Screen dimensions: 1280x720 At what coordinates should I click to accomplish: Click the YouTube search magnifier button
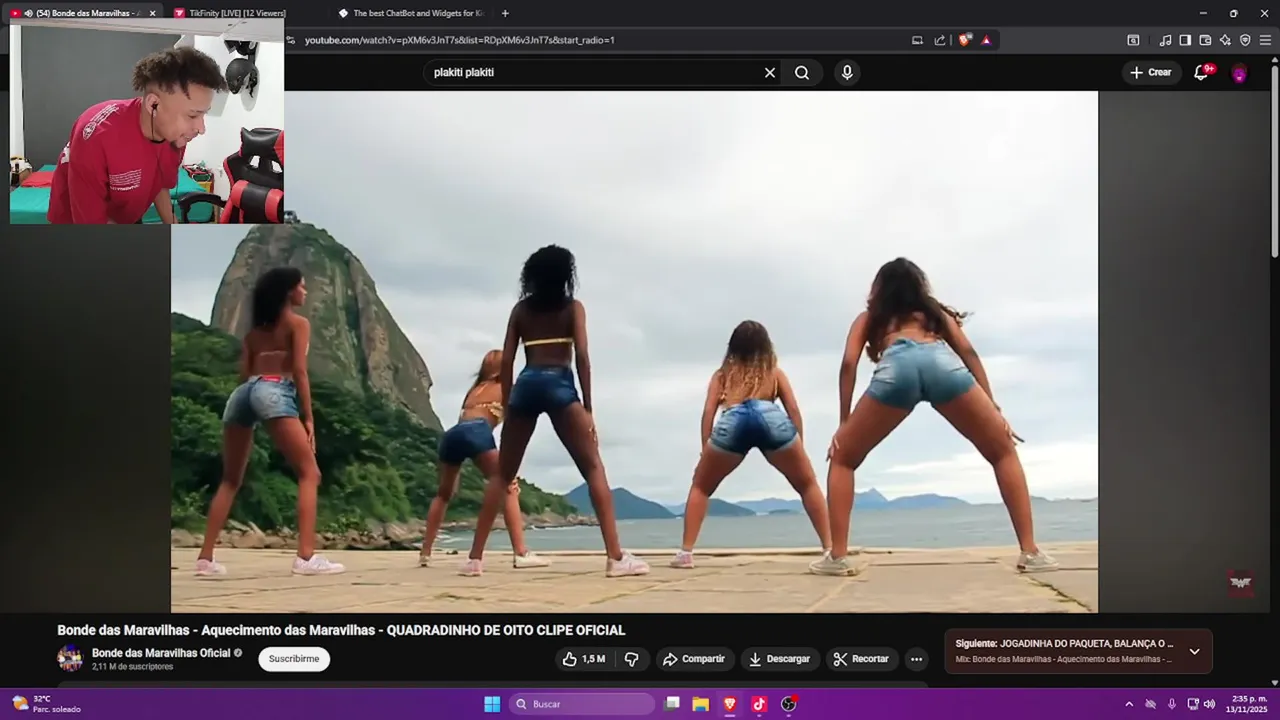point(802,72)
